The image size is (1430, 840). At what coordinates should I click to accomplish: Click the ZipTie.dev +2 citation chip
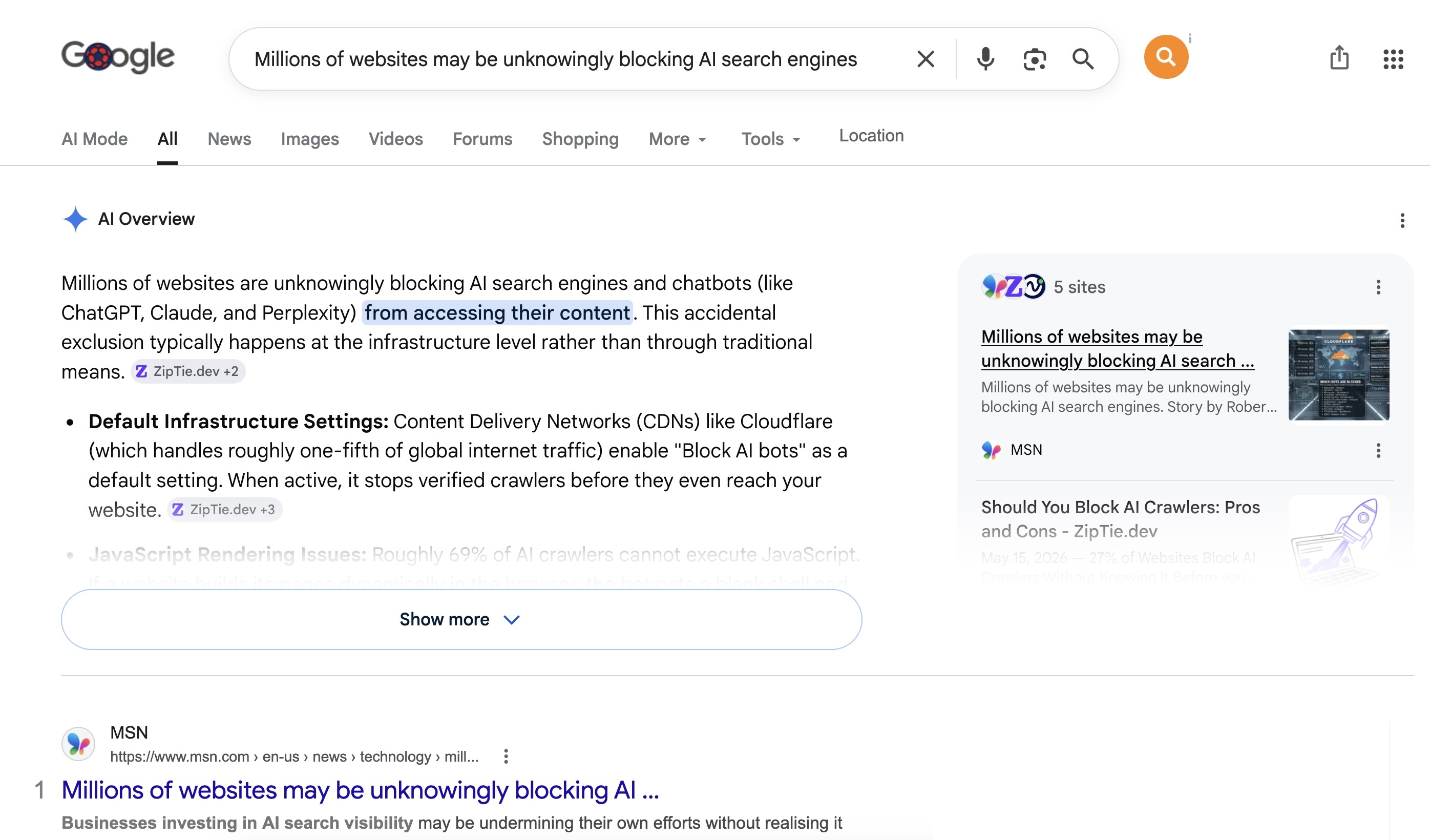click(x=188, y=371)
